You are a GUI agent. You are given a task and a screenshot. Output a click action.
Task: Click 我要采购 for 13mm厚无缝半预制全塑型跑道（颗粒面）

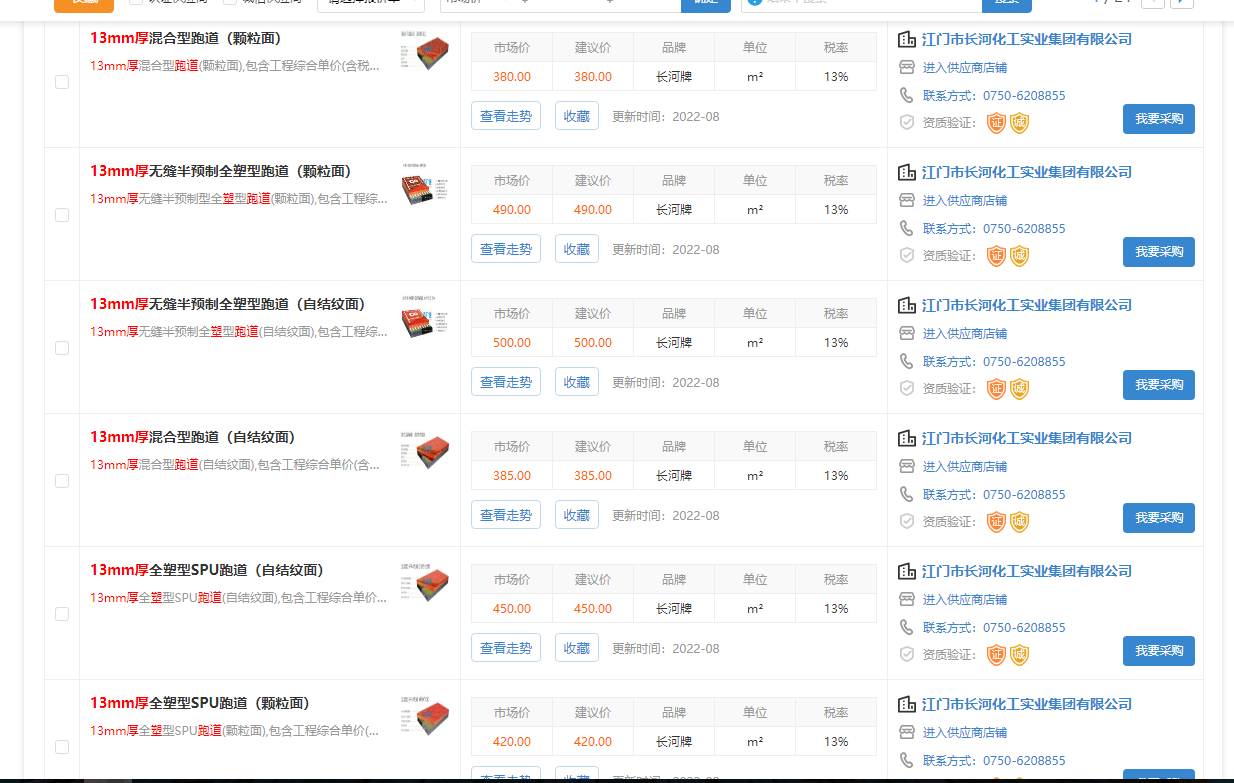coord(1159,252)
